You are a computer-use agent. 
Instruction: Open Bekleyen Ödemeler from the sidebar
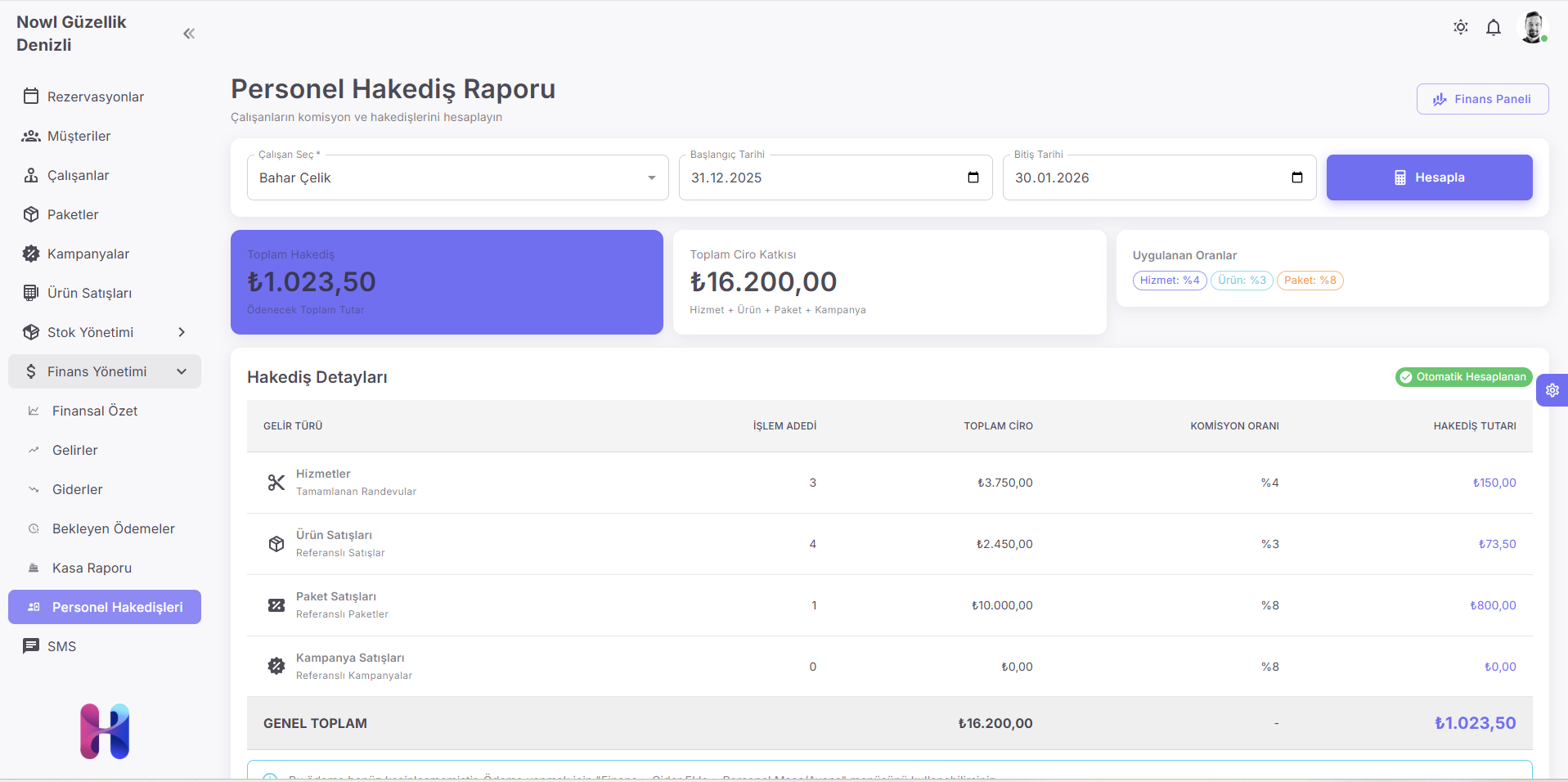pos(113,528)
